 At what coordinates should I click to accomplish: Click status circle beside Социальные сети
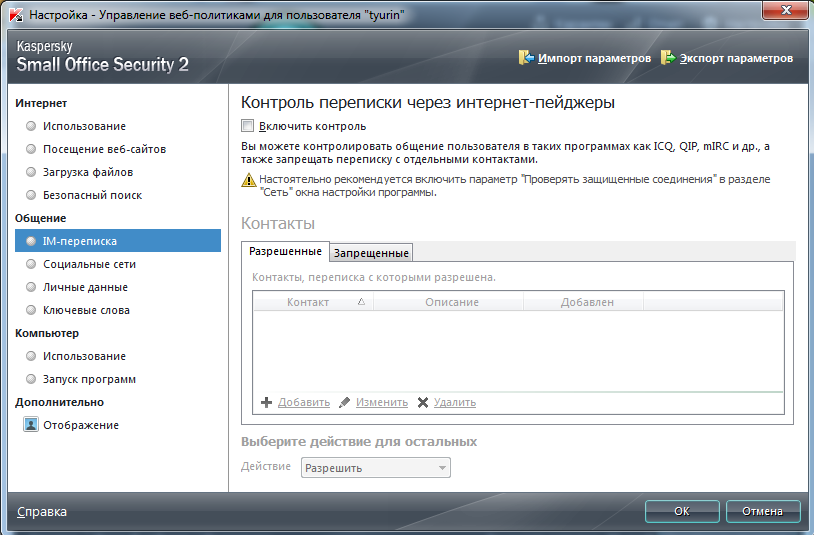tap(31, 264)
